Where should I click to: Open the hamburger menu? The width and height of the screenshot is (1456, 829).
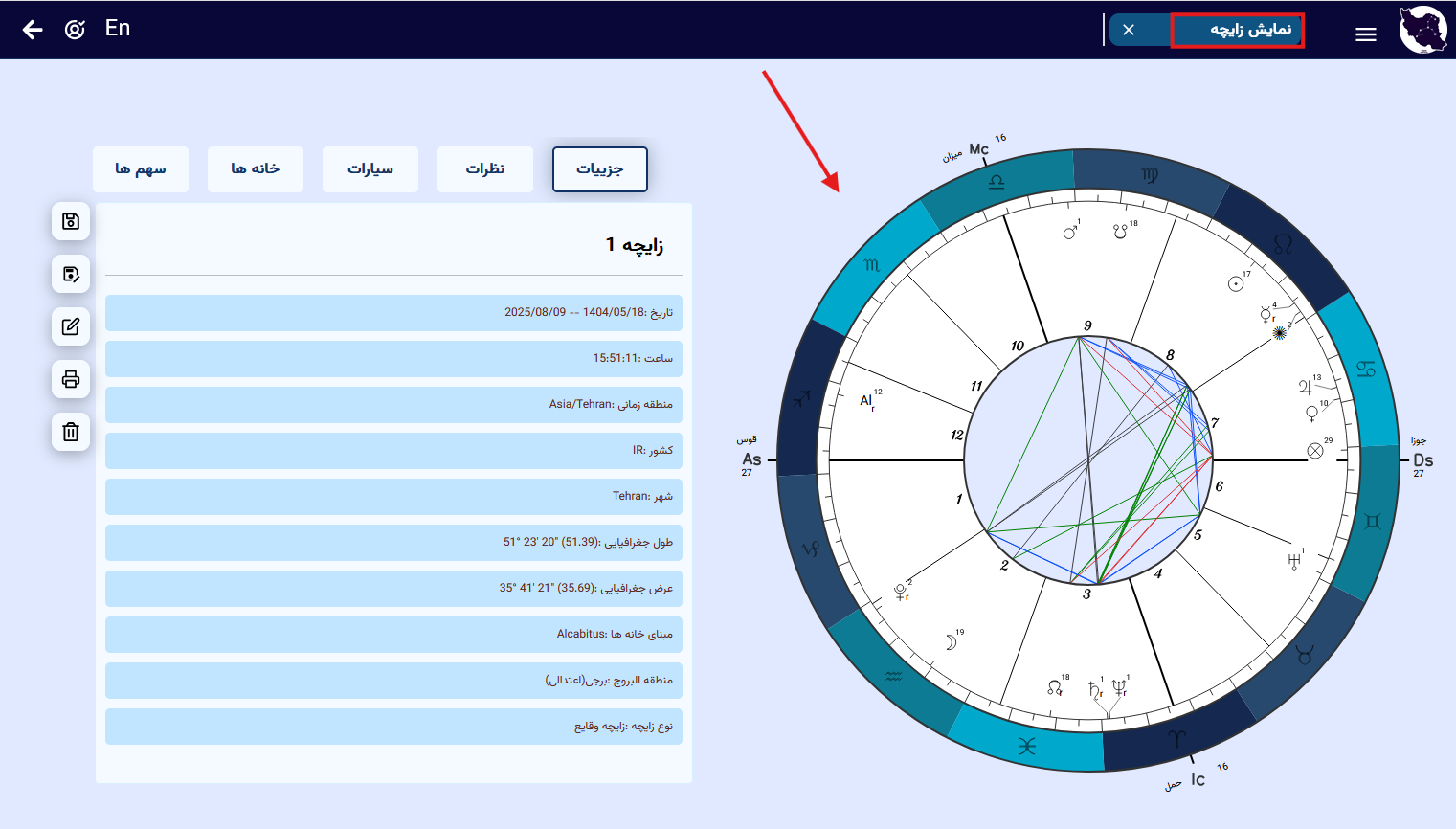click(x=1366, y=34)
